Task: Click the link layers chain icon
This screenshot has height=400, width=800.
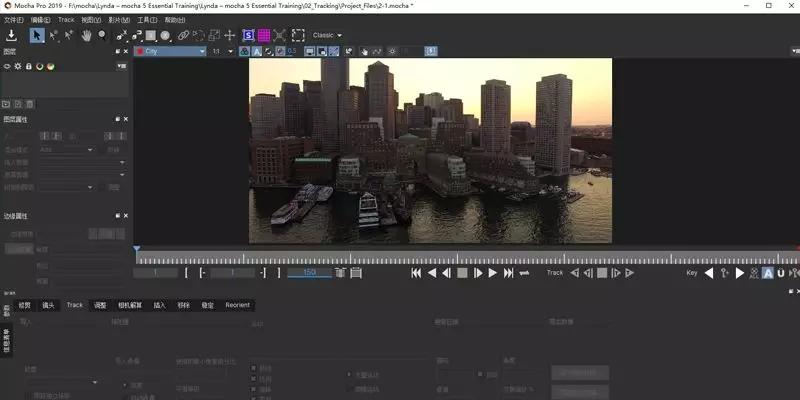Action: point(183,35)
